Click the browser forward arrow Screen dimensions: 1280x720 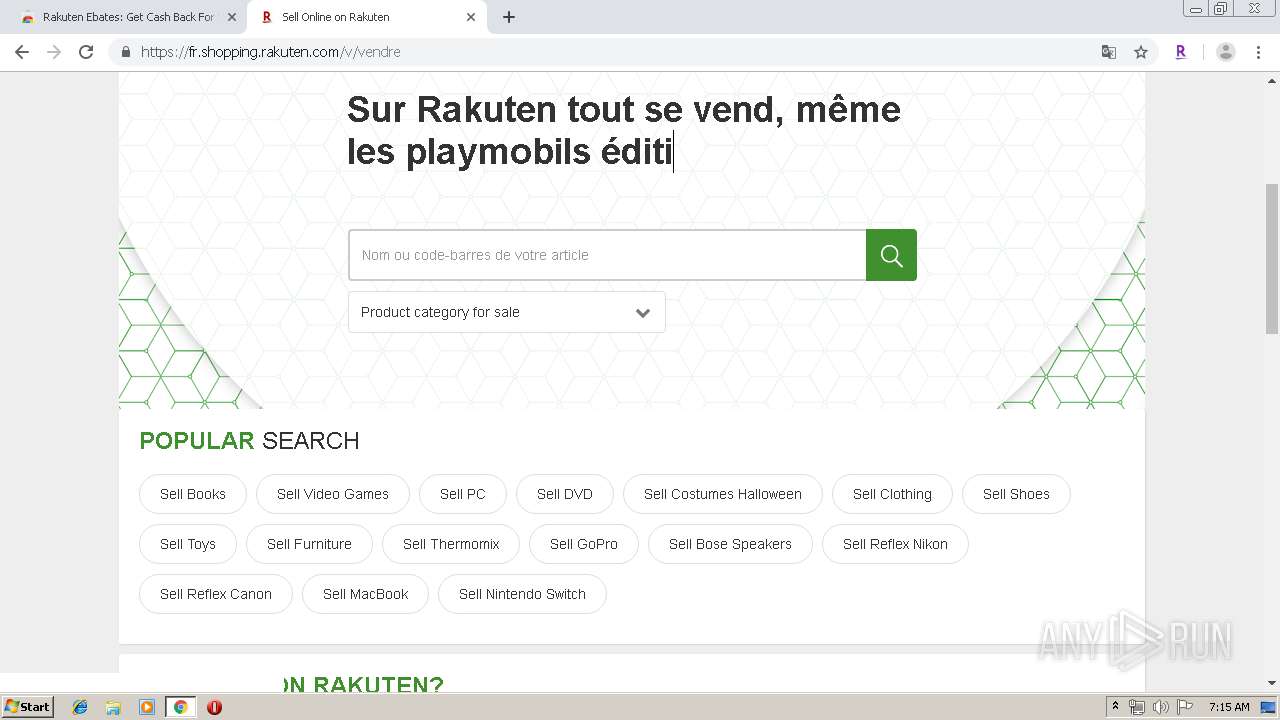point(54,52)
